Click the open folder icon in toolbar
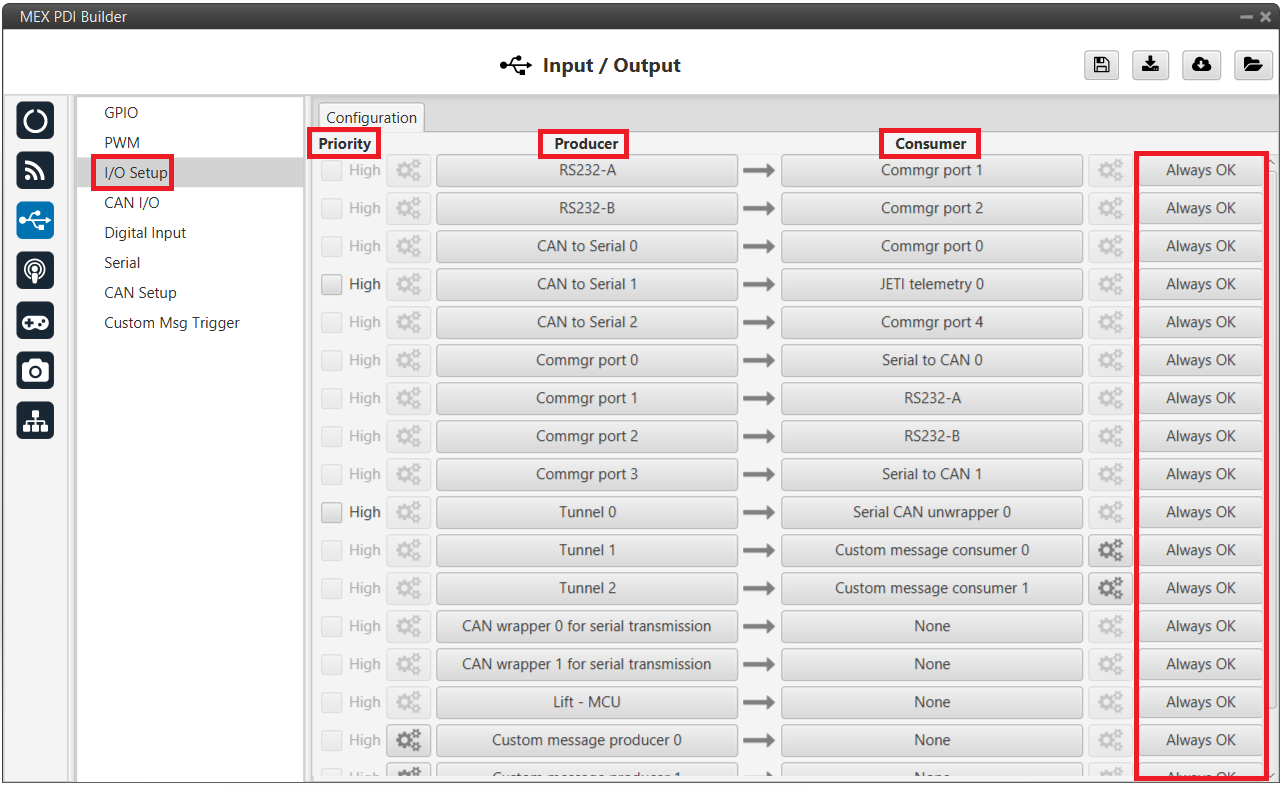1282x785 pixels. [x=1252, y=65]
